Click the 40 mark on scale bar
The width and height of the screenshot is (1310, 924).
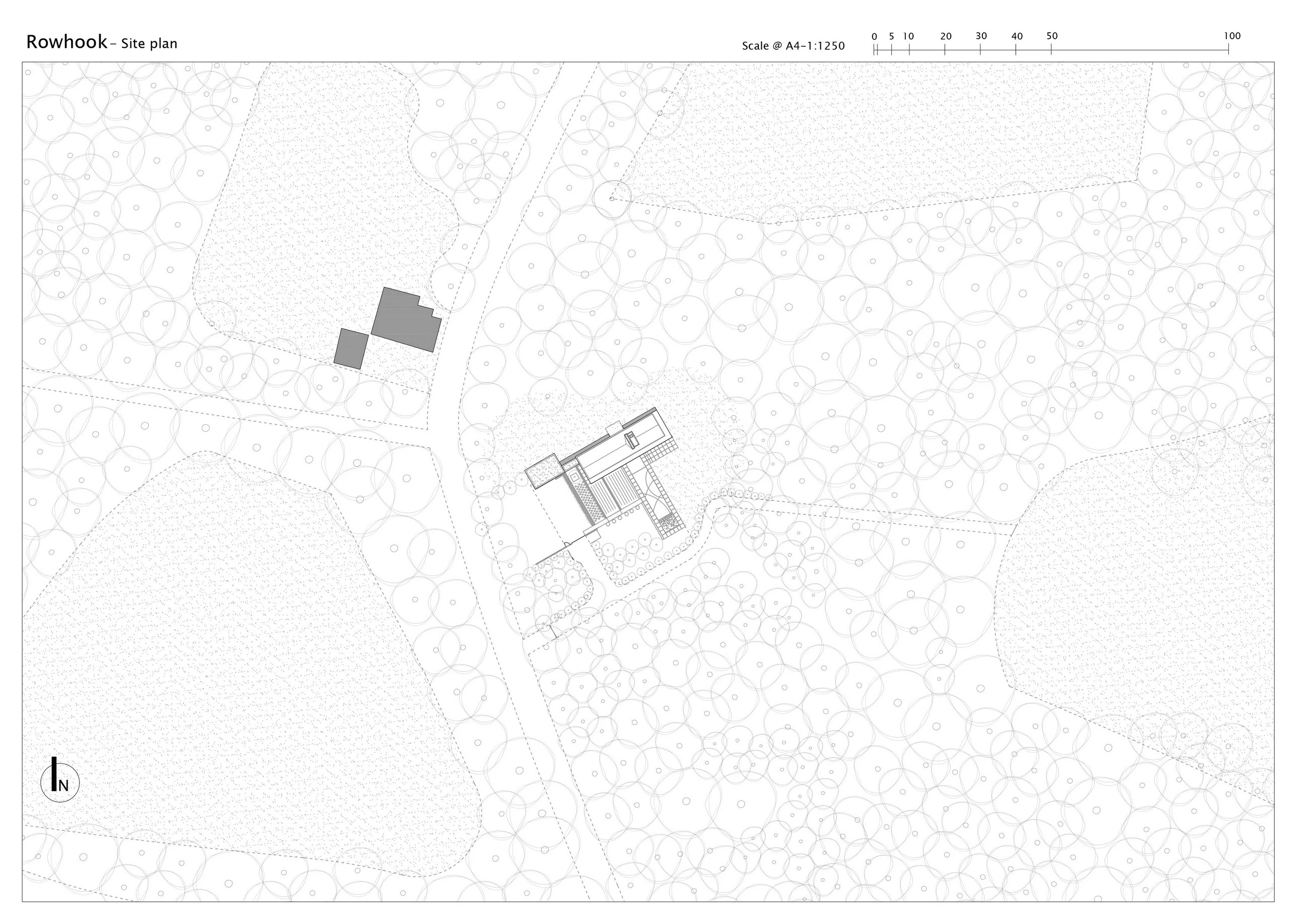point(1017,36)
